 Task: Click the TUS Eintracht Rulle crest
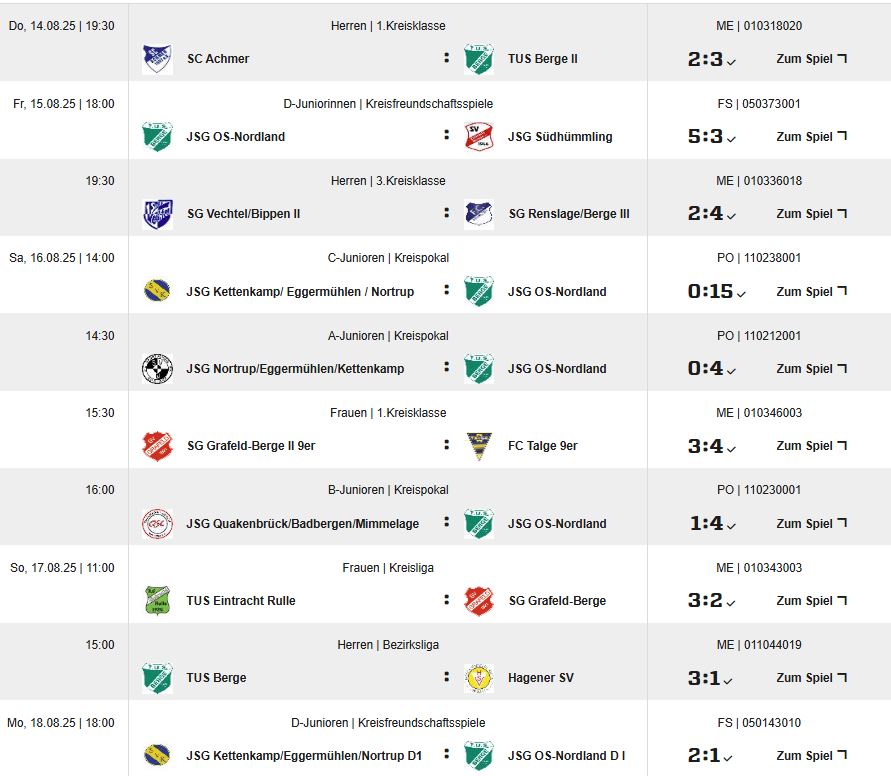coord(157,600)
